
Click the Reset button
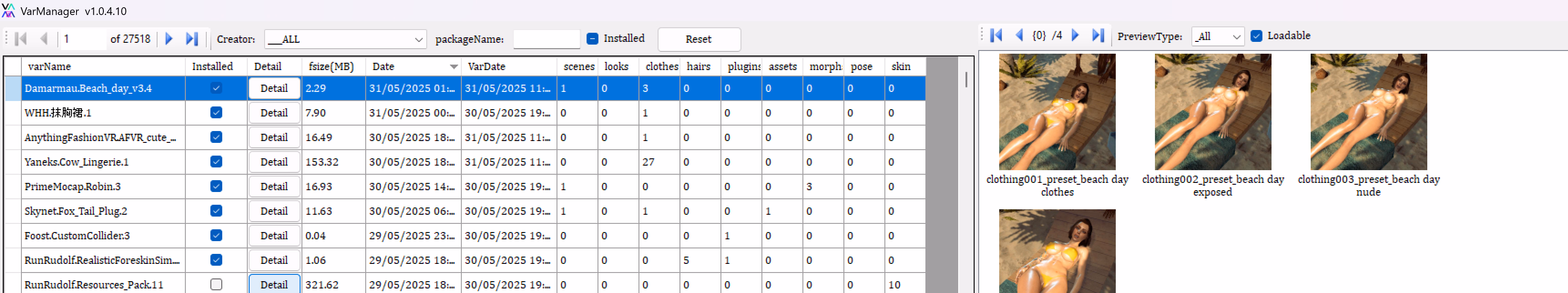tap(699, 39)
